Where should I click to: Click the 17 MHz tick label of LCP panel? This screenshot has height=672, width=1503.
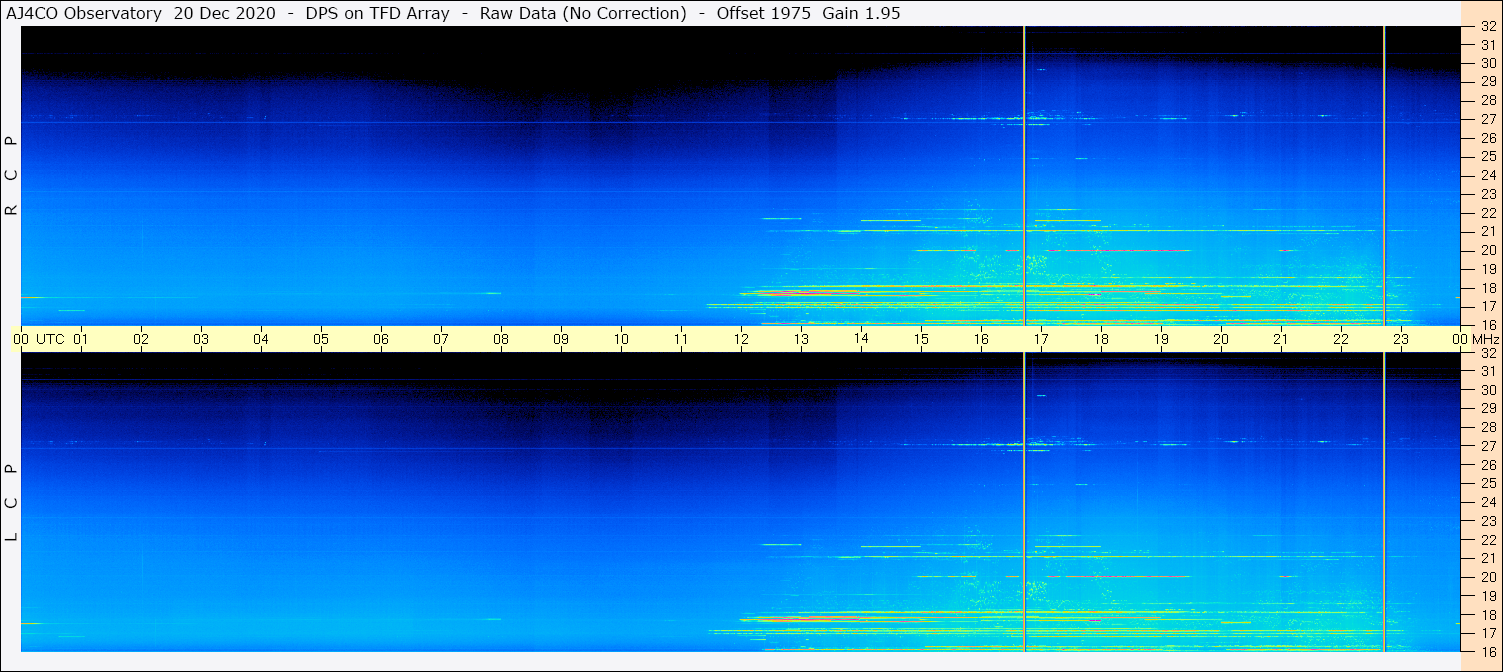click(x=1488, y=633)
